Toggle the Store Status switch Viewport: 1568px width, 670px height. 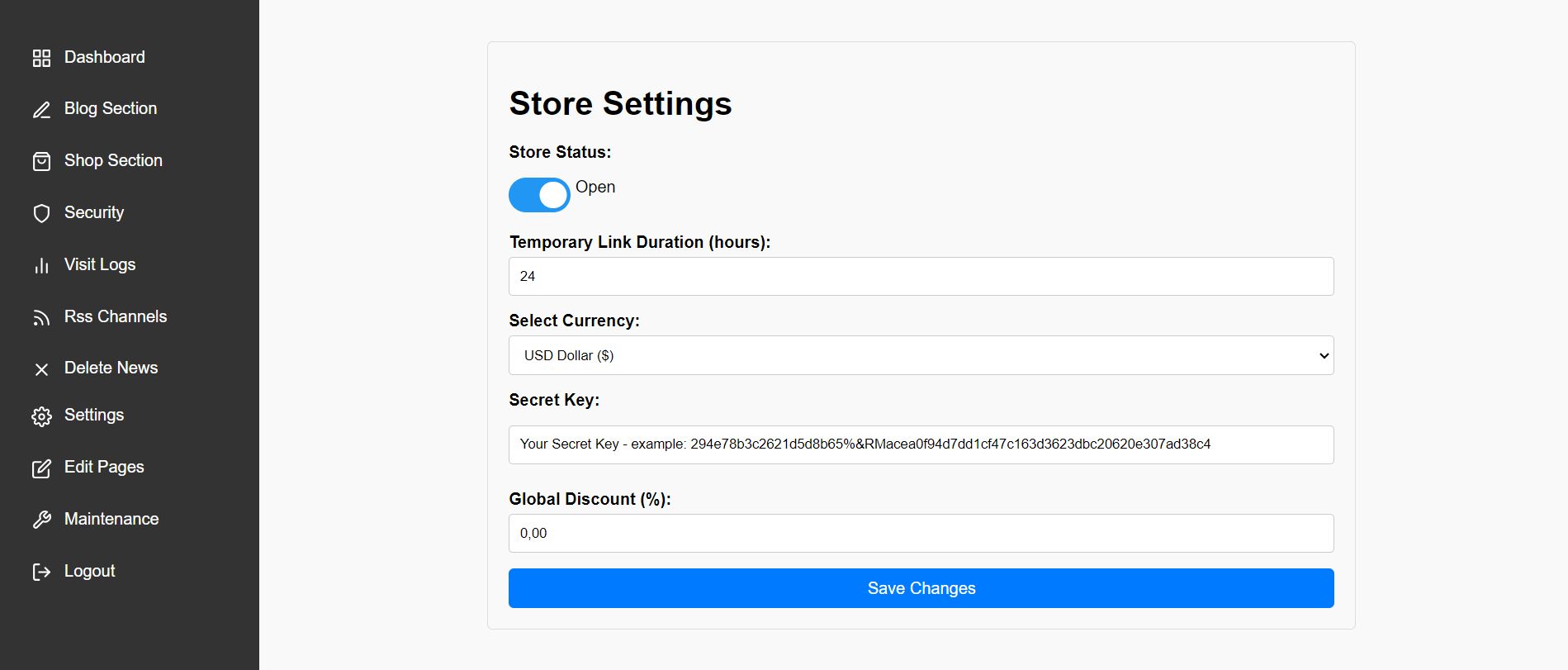[x=539, y=195]
